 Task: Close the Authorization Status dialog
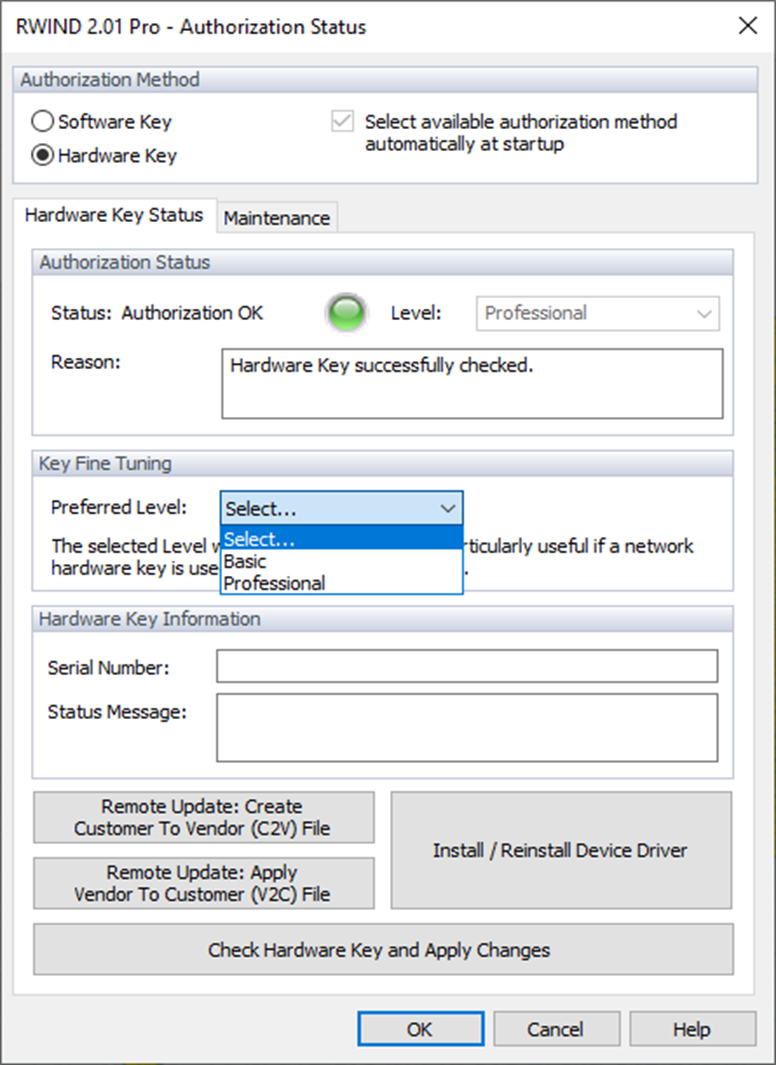tap(747, 26)
